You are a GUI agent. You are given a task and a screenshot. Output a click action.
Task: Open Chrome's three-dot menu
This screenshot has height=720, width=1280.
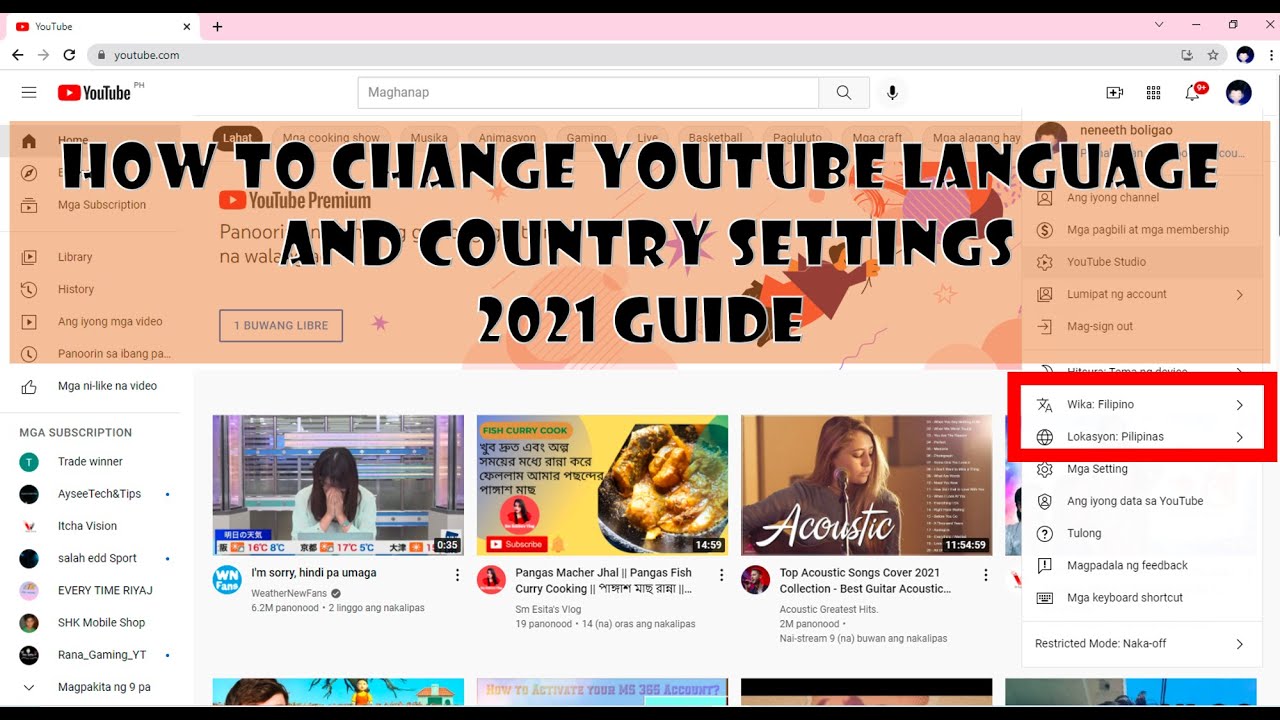click(1270, 55)
